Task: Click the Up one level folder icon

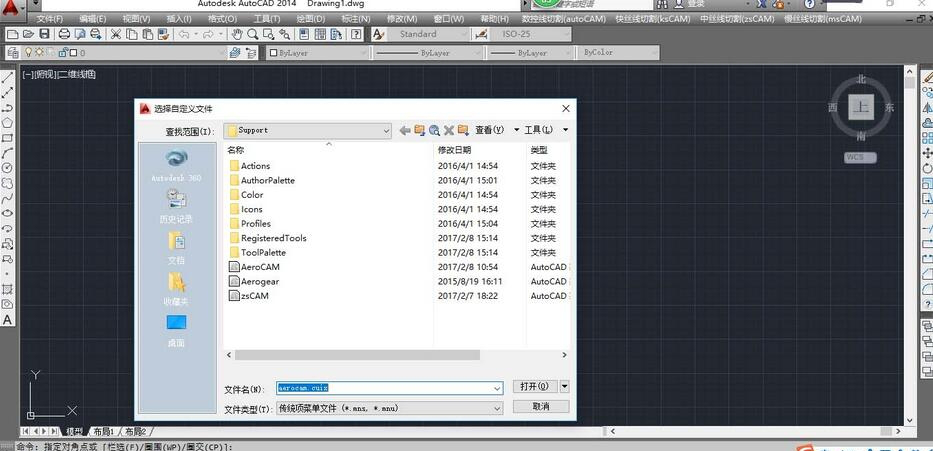Action: 419,130
